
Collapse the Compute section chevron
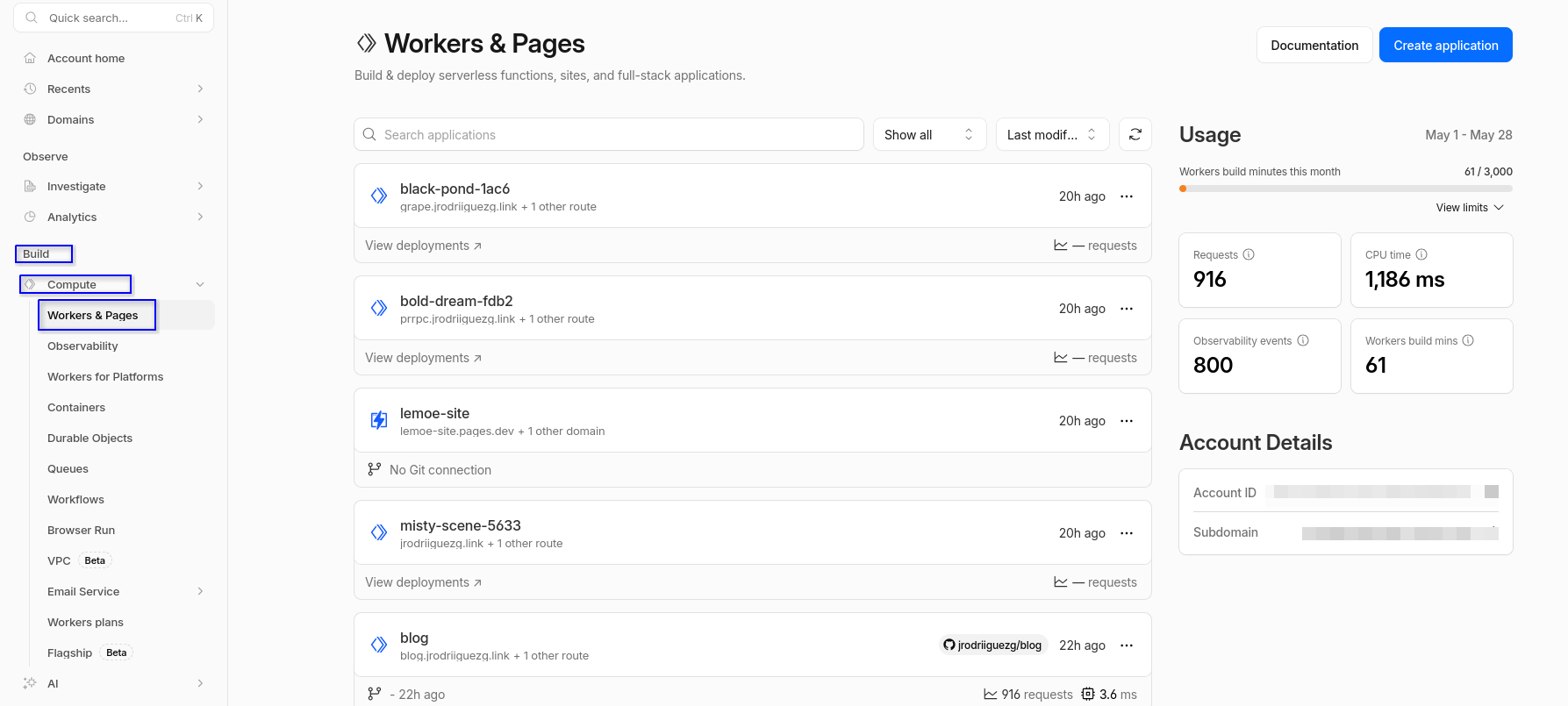(x=200, y=284)
